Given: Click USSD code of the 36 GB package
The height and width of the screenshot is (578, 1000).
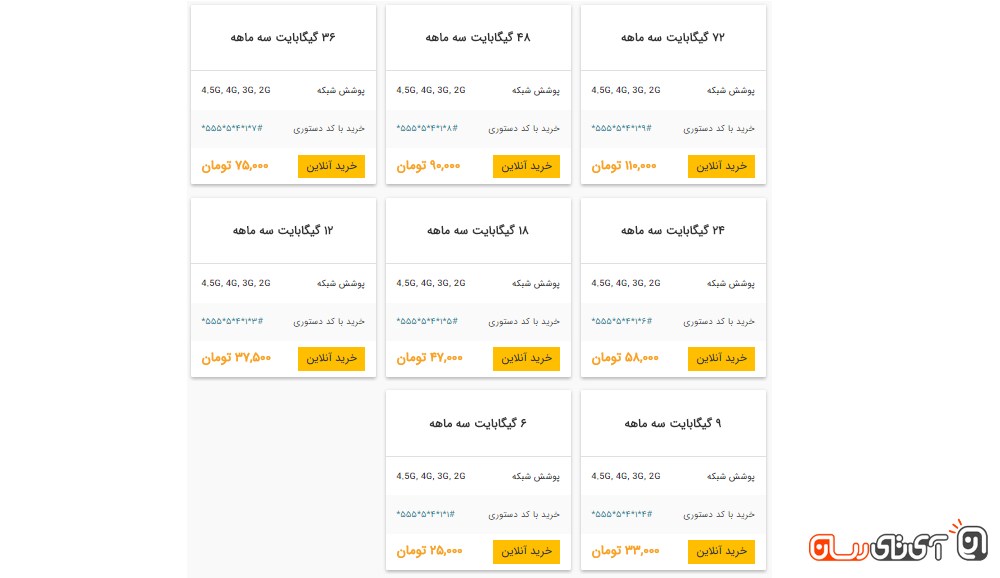Looking at the screenshot, I should (232, 129).
